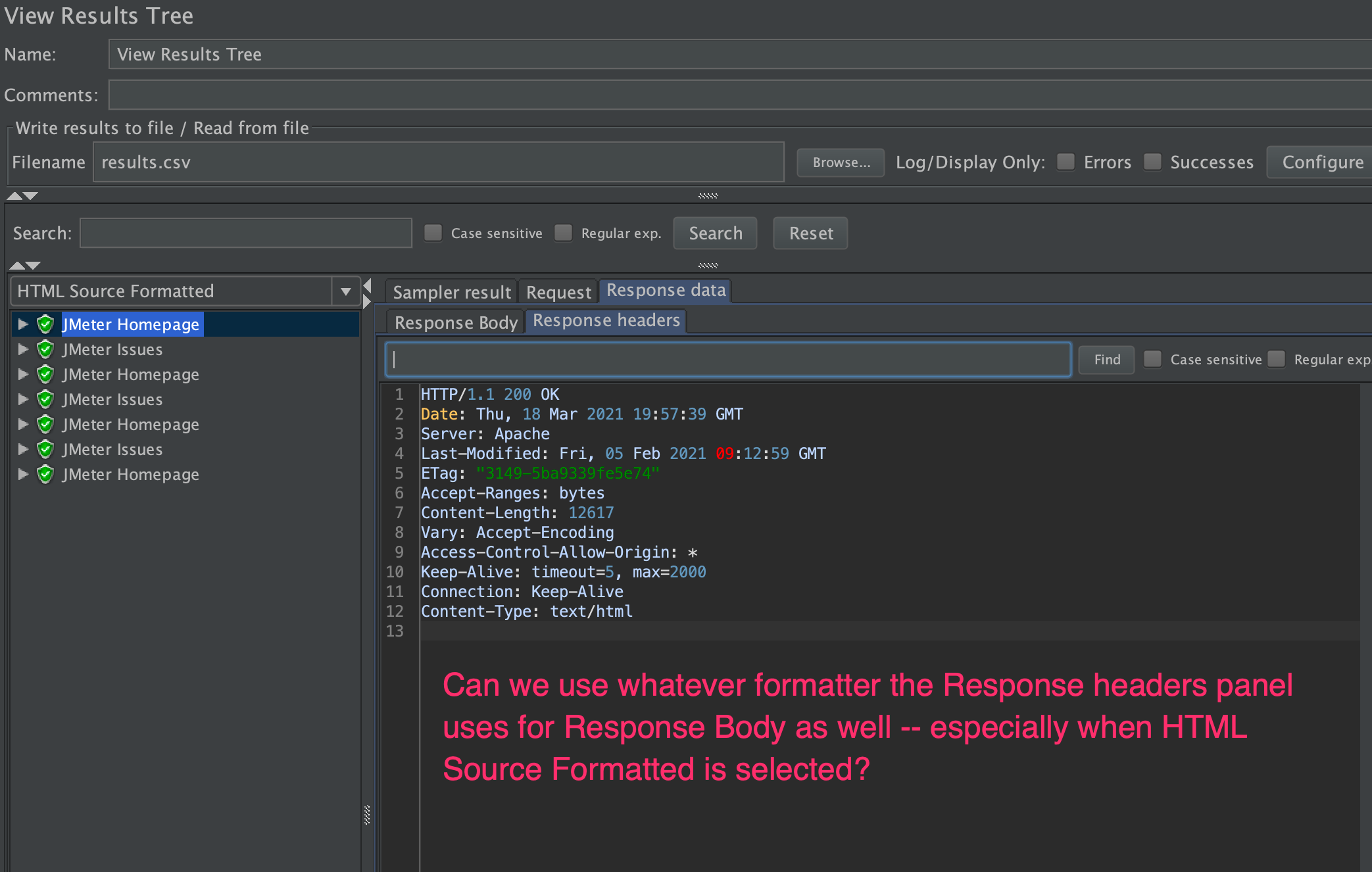
Task: Click shield icon on last JMeter Homepage row
Action: [x=45, y=474]
